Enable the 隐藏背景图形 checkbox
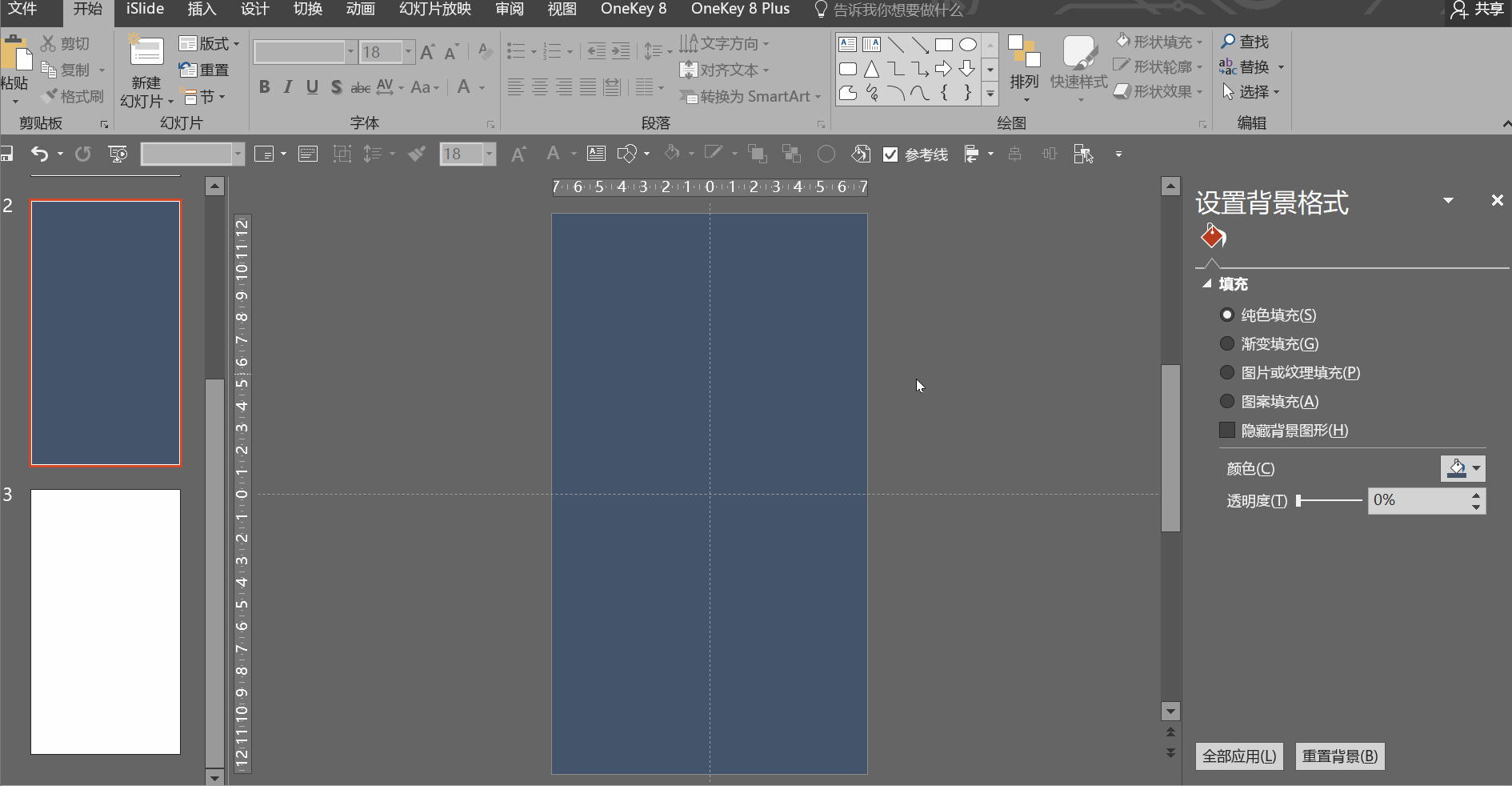Screen dimensions: 1512x786 [x=1227, y=430]
